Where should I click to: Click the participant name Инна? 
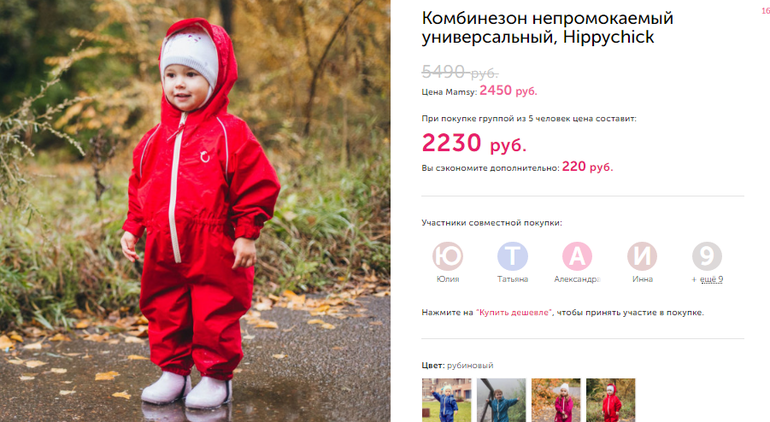[x=642, y=279]
